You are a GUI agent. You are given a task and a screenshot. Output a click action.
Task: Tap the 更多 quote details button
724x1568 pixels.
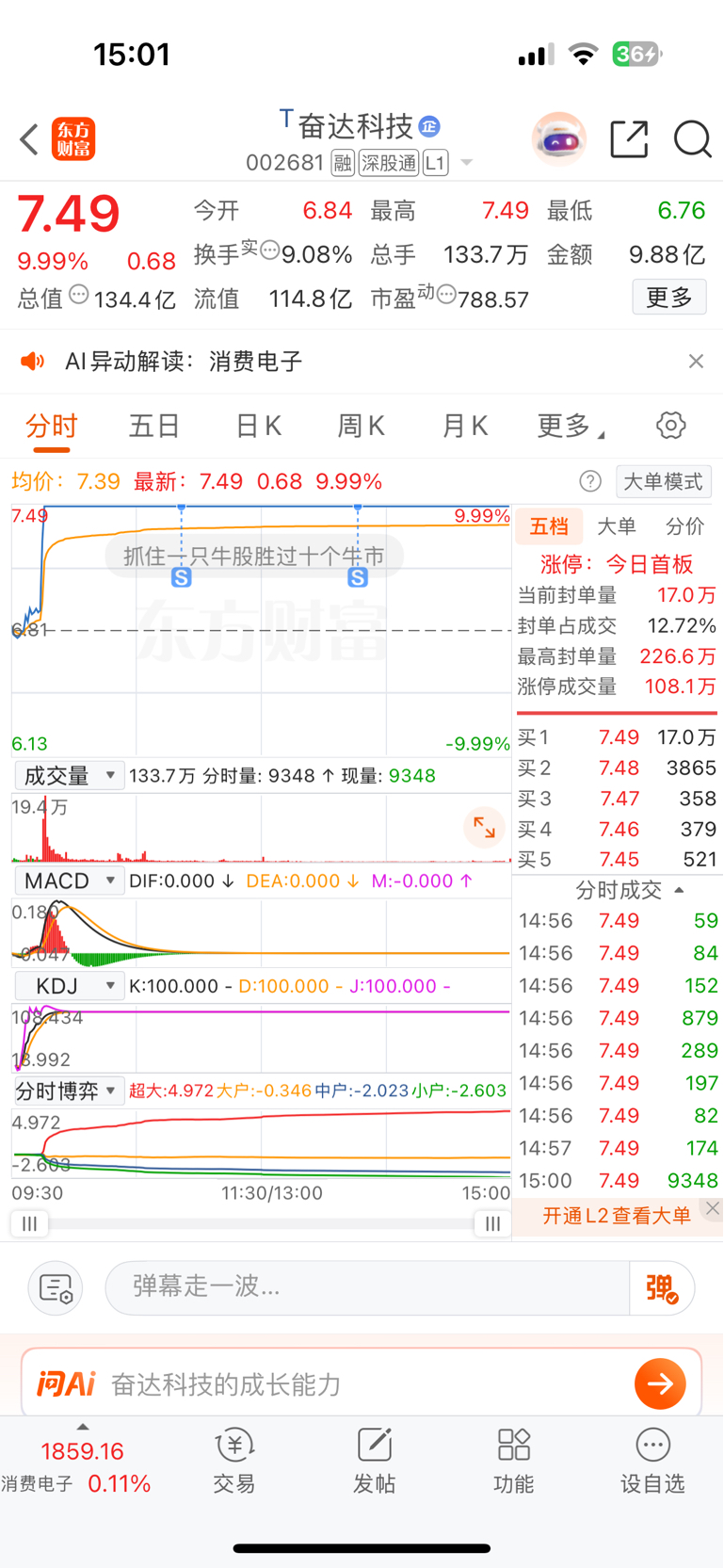pos(669,299)
